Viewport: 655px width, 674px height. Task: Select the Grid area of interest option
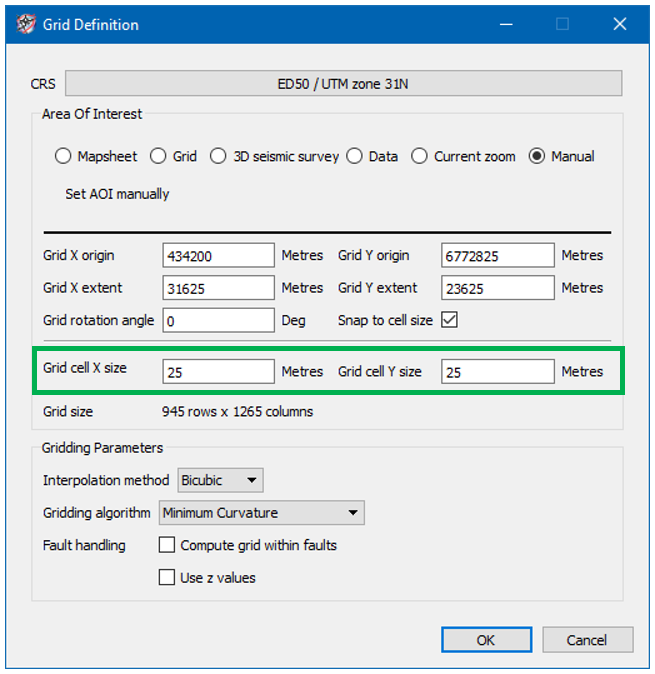[158, 156]
